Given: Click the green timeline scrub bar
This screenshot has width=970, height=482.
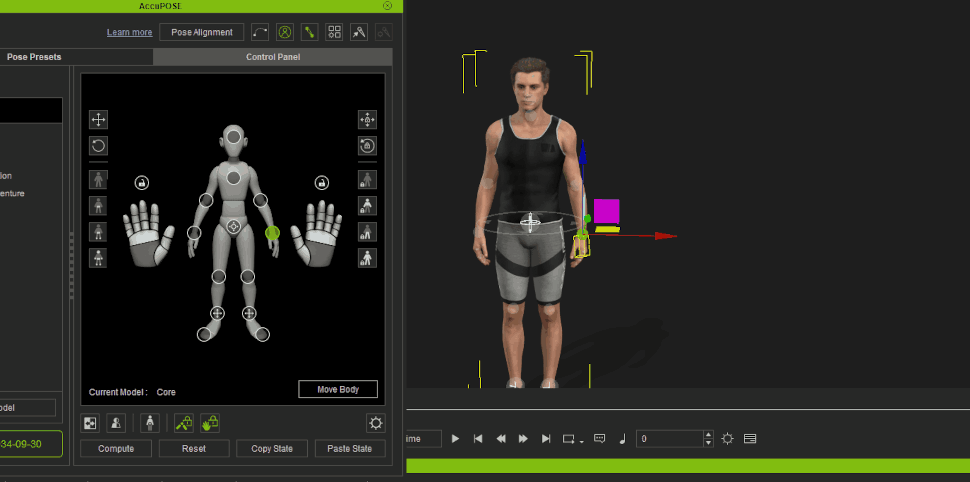Looking at the screenshot, I should click(688, 466).
